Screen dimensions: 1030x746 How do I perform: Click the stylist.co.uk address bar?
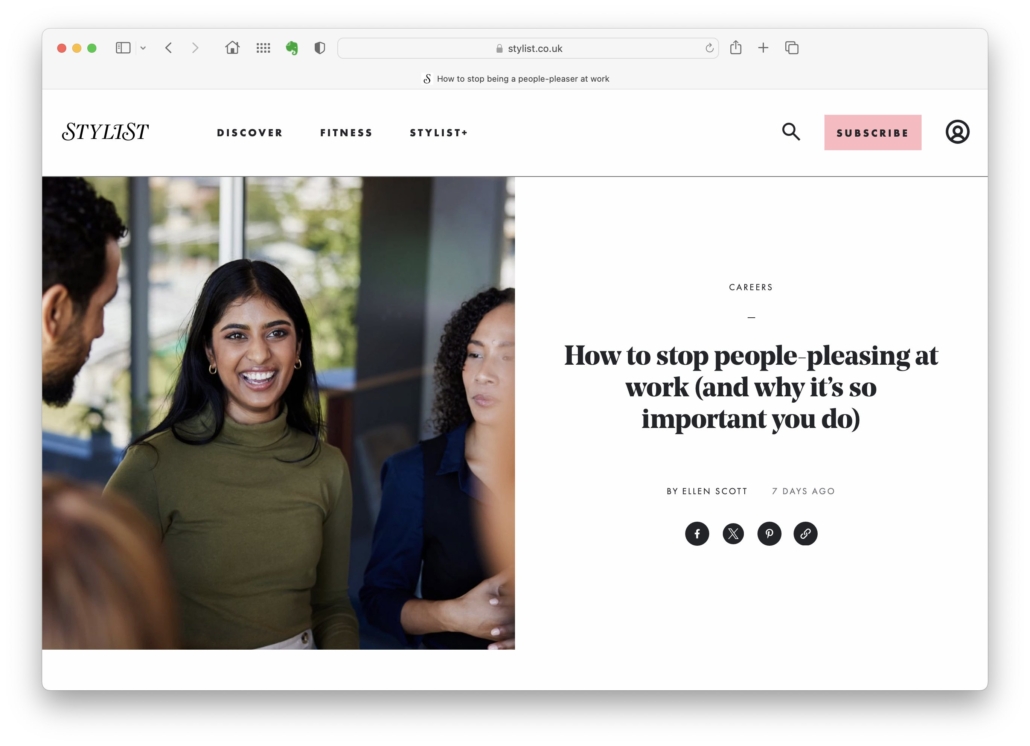pyautogui.click(x=528, y=48)
